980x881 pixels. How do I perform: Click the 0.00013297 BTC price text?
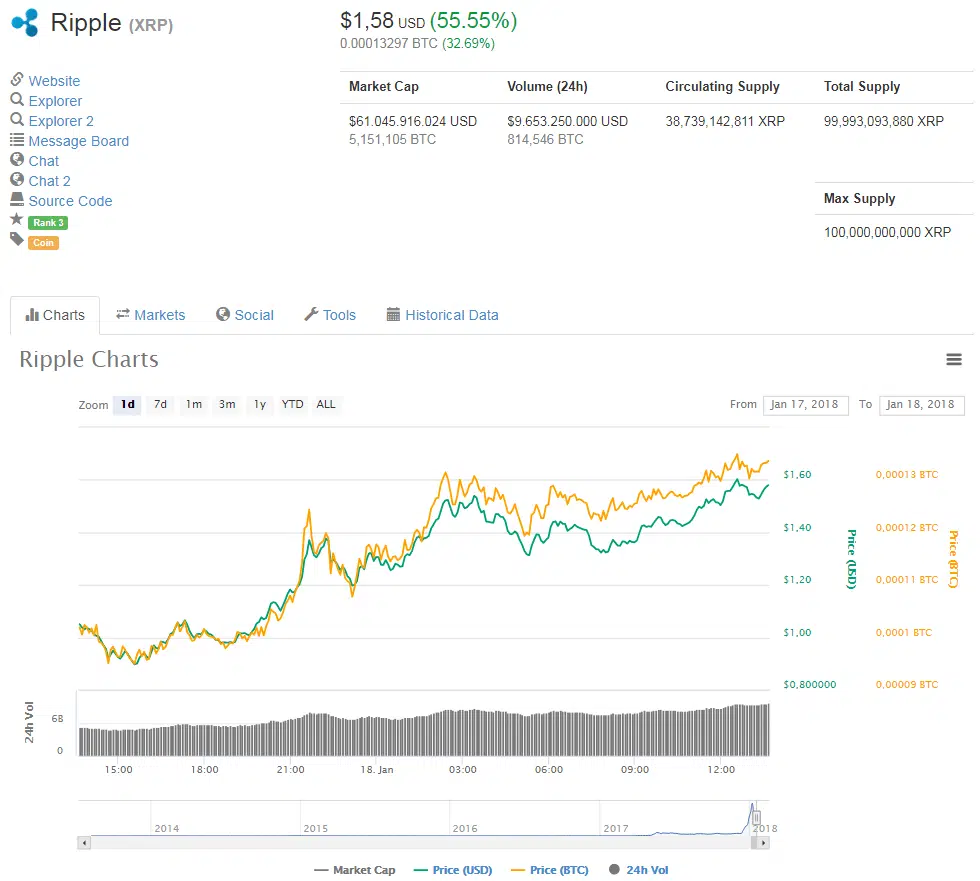point(389,44)
